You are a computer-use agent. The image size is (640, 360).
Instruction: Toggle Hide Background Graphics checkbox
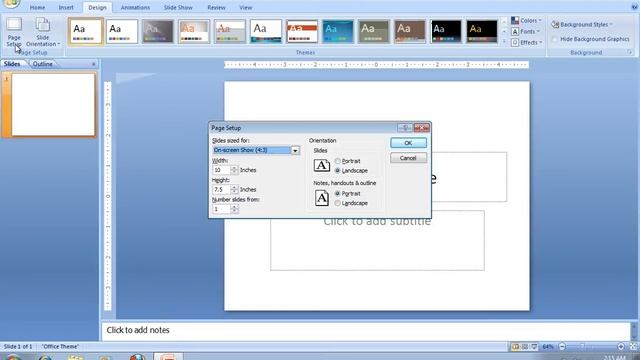tap(554, 39)
